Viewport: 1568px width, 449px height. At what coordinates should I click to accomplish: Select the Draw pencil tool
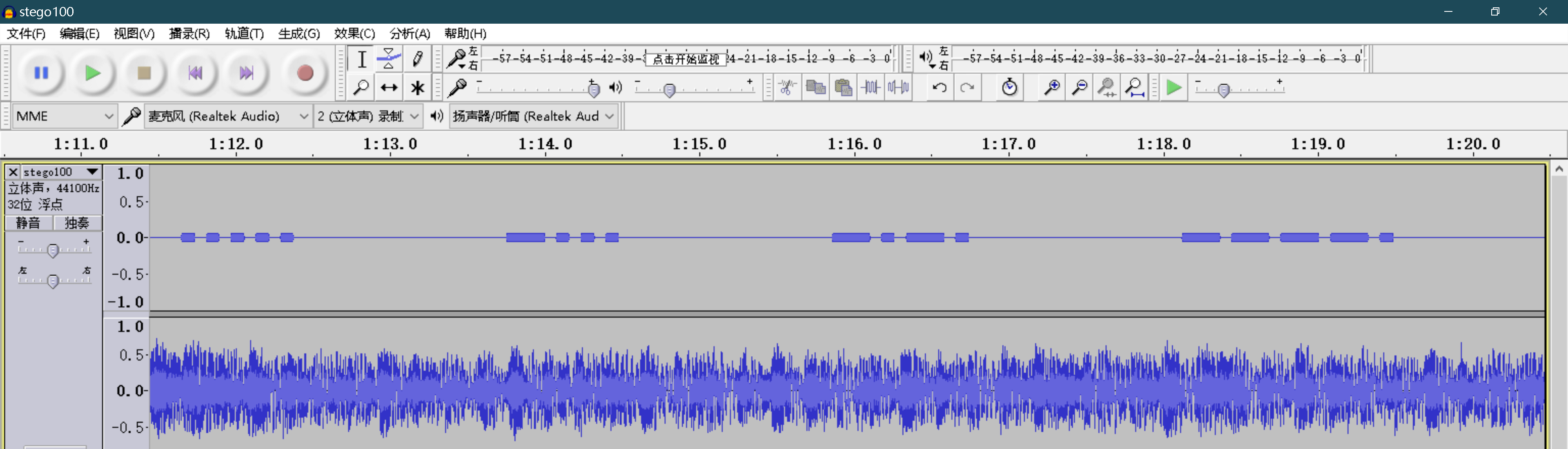tap(417, 59)
